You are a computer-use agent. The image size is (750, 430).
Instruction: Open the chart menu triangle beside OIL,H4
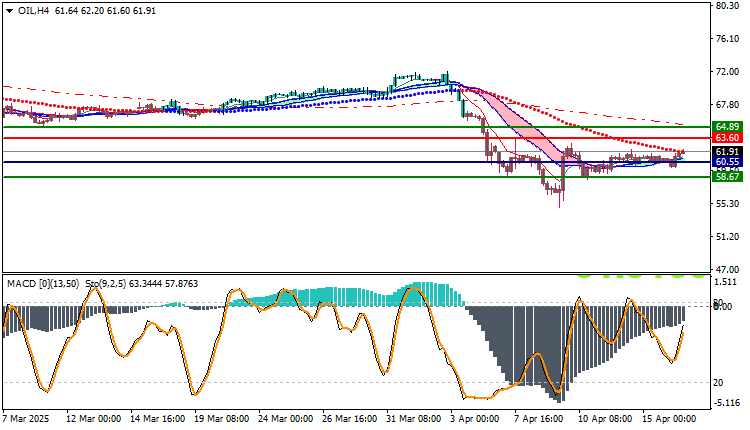coord(10,11)
